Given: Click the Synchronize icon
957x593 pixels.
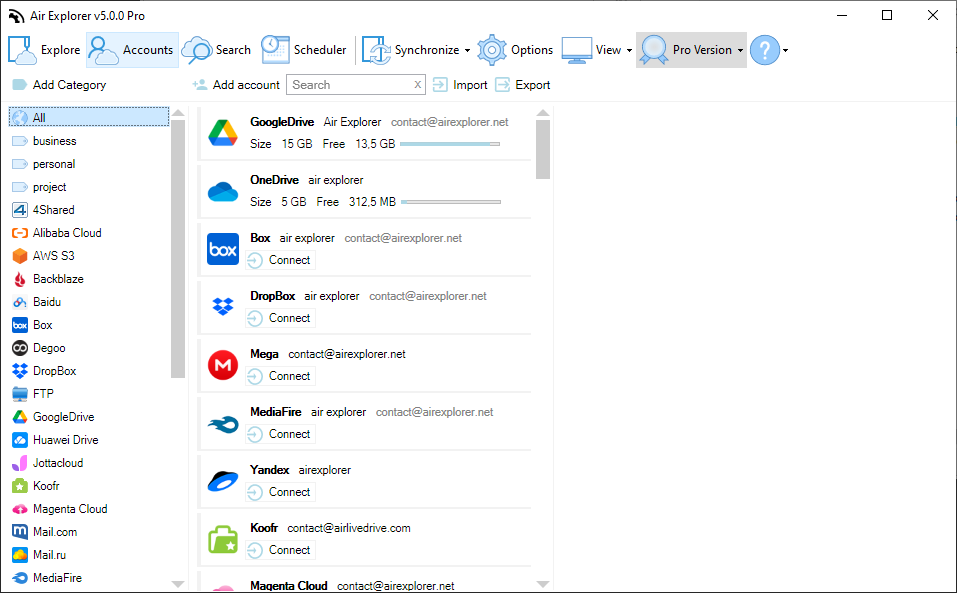Looking at the screenshot, I should tap(376, 50).
